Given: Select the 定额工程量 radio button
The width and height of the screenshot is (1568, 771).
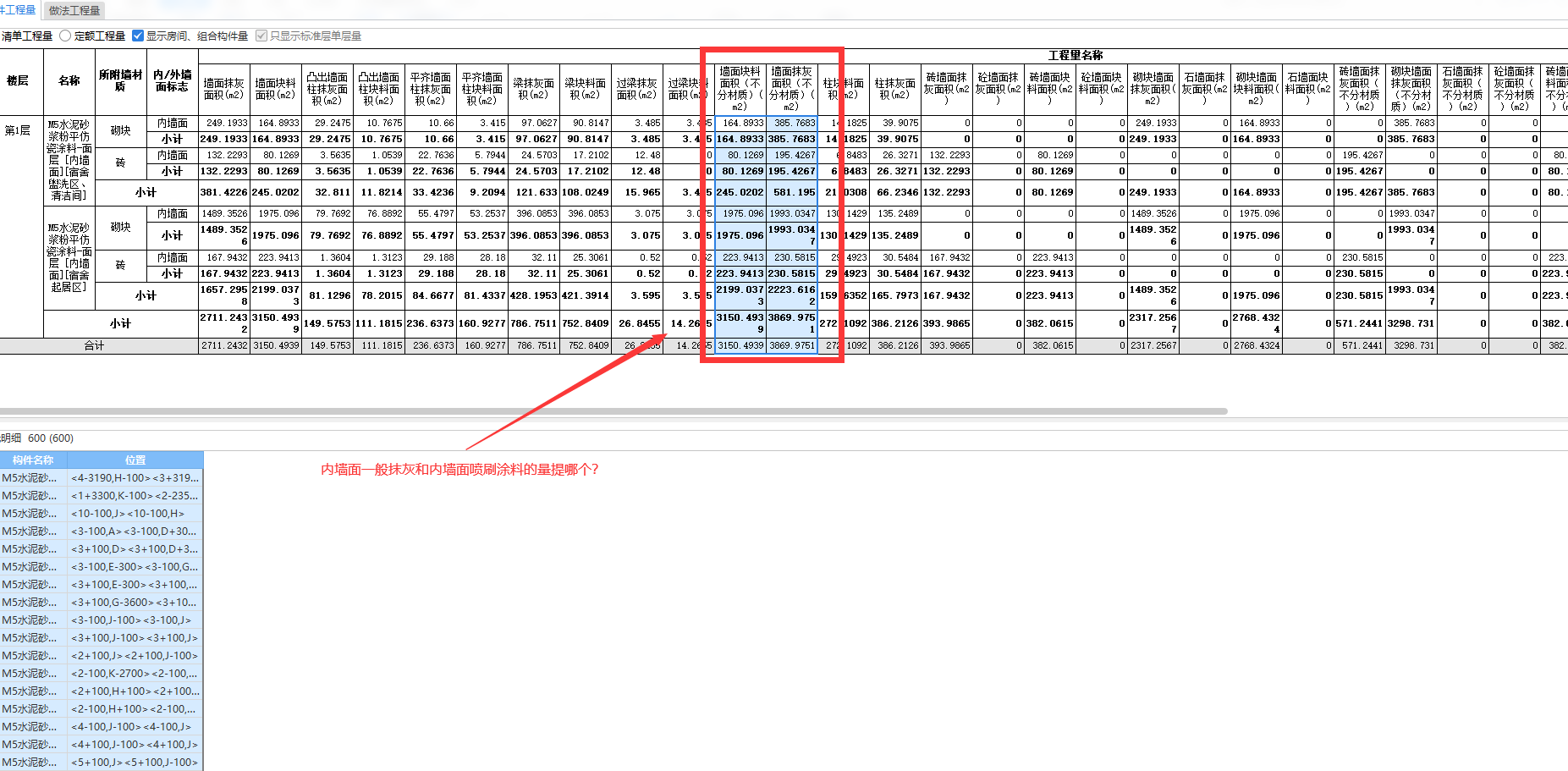Looking at the screenshot, I should point(65,36).
